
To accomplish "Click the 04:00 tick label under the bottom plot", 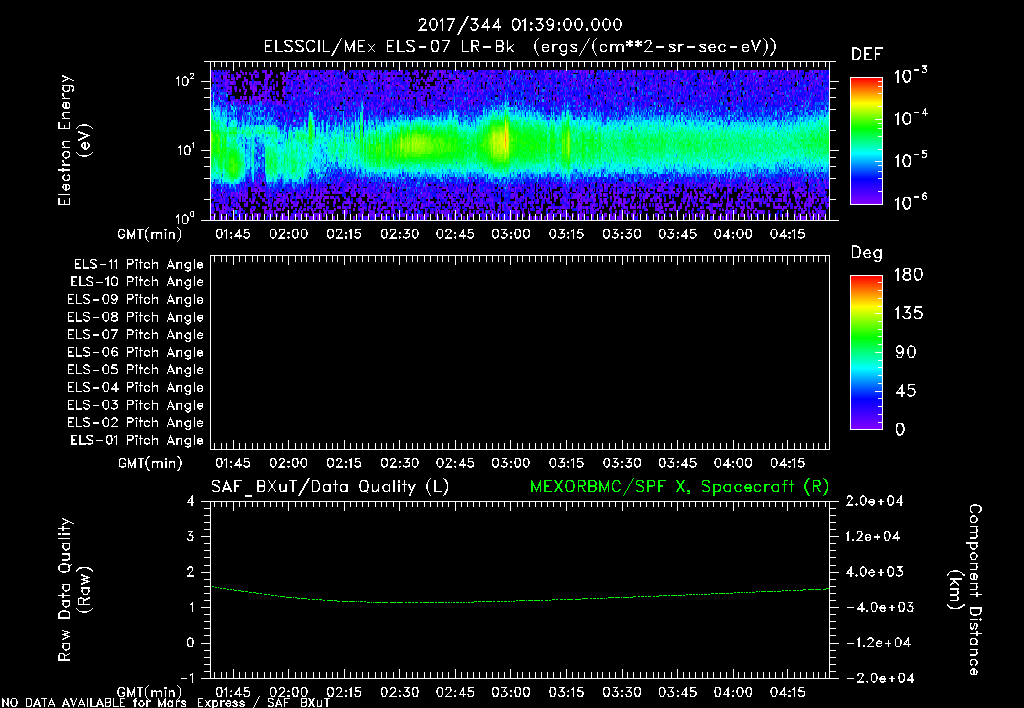I will 733,692.
